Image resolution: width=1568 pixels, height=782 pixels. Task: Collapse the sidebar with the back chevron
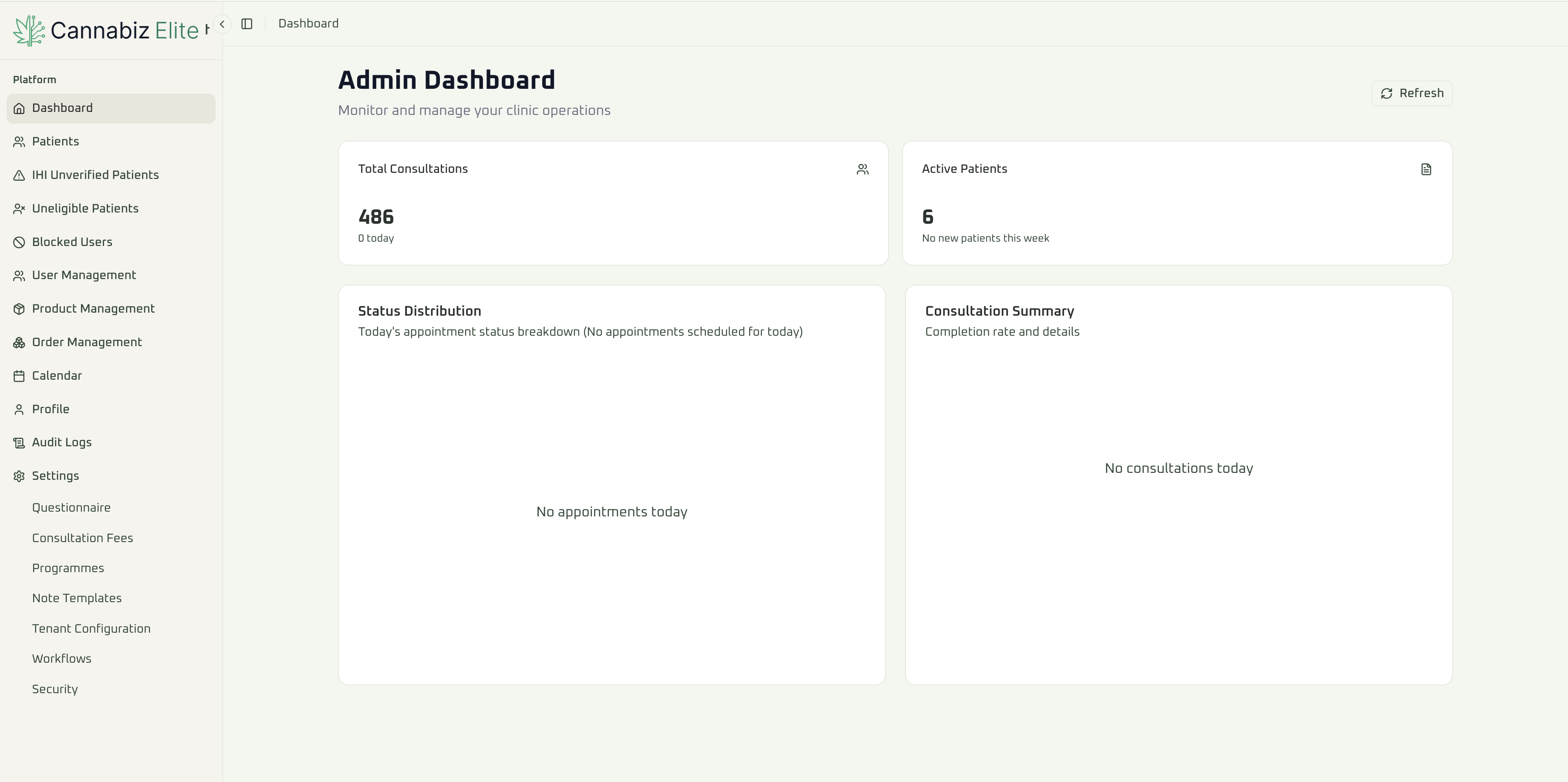click(222, 24)
